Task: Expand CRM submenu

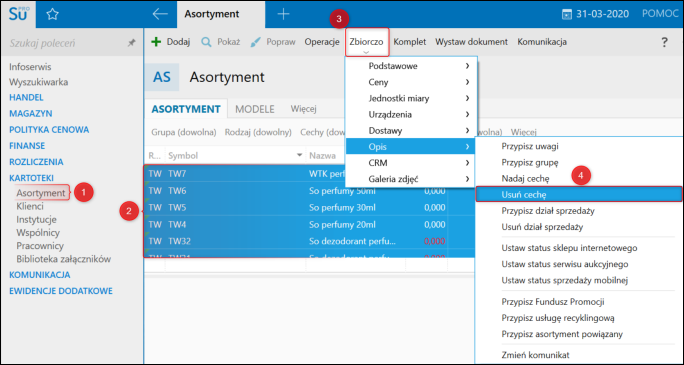Action: point(411,163)
